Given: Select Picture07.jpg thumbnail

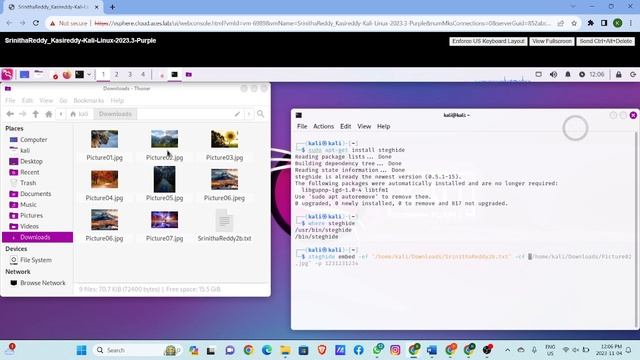Looking at the screenshot, I should pyautogui.click(x=164, y=220).
